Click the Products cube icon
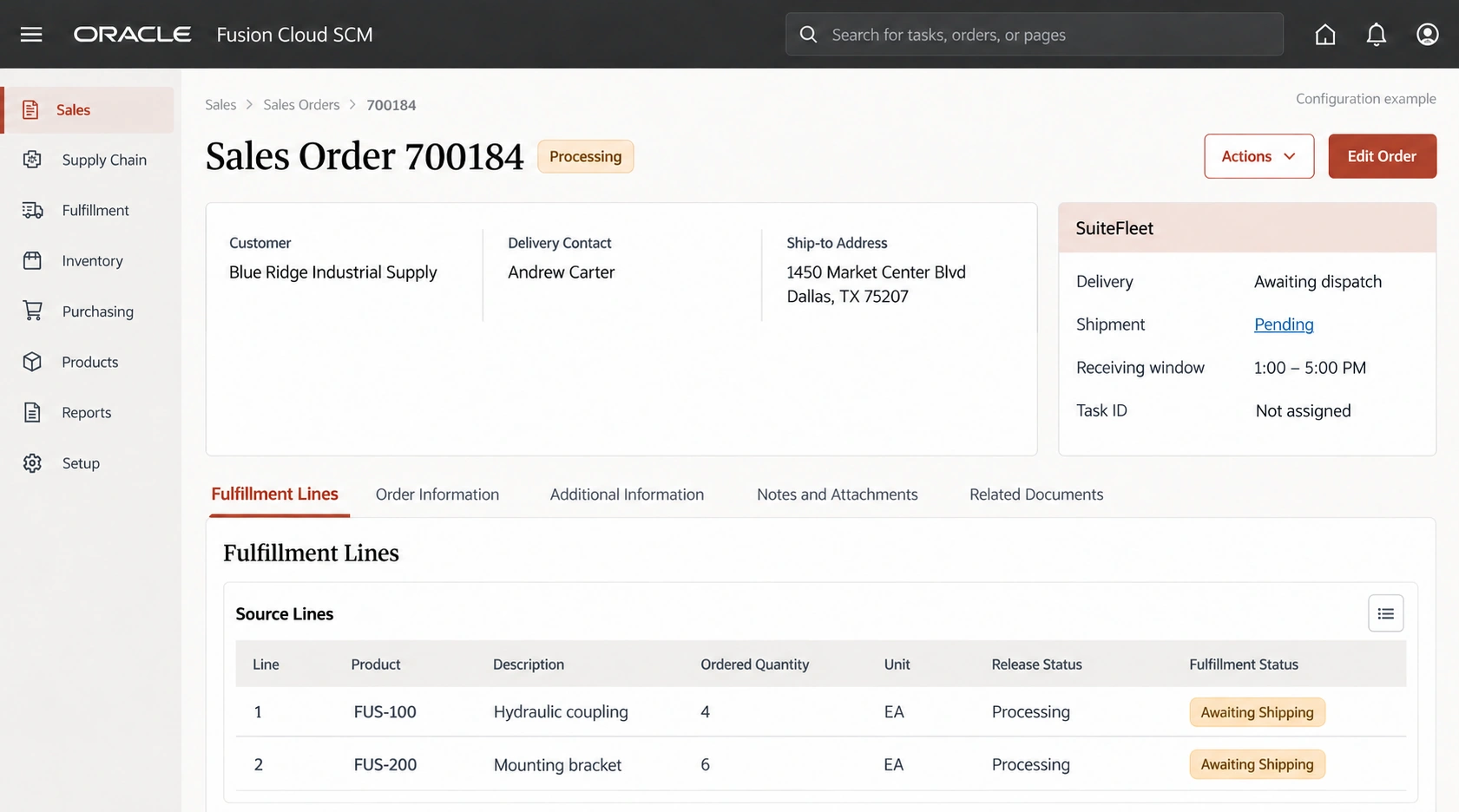 [x=32, y=362]
